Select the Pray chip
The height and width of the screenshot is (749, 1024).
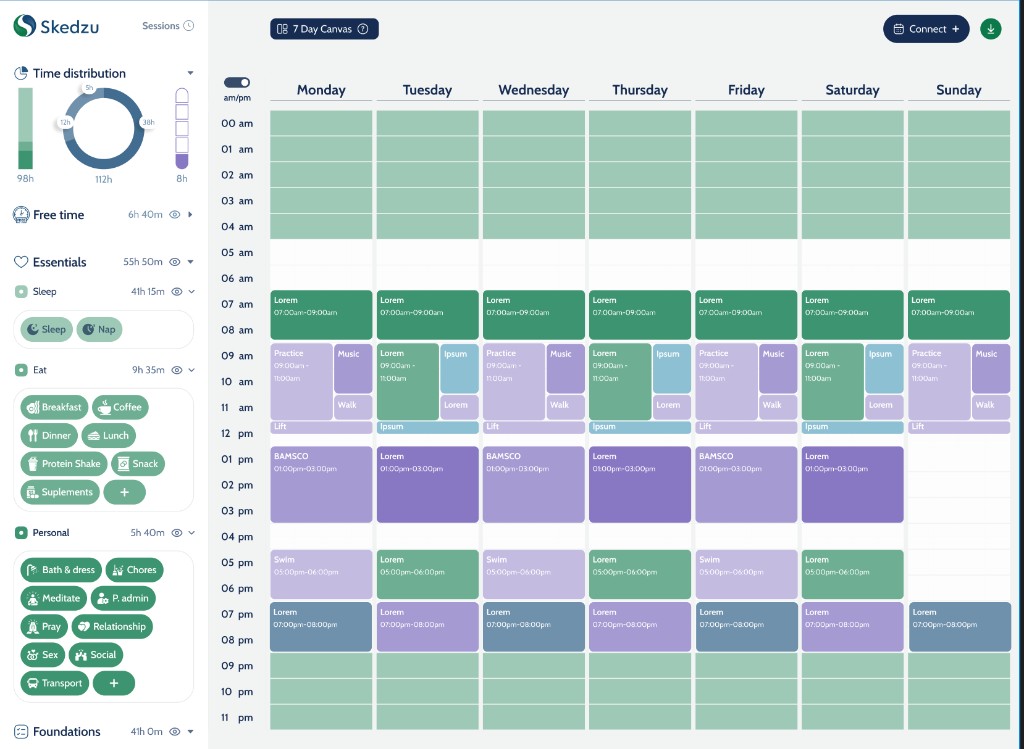pos(44,626)
